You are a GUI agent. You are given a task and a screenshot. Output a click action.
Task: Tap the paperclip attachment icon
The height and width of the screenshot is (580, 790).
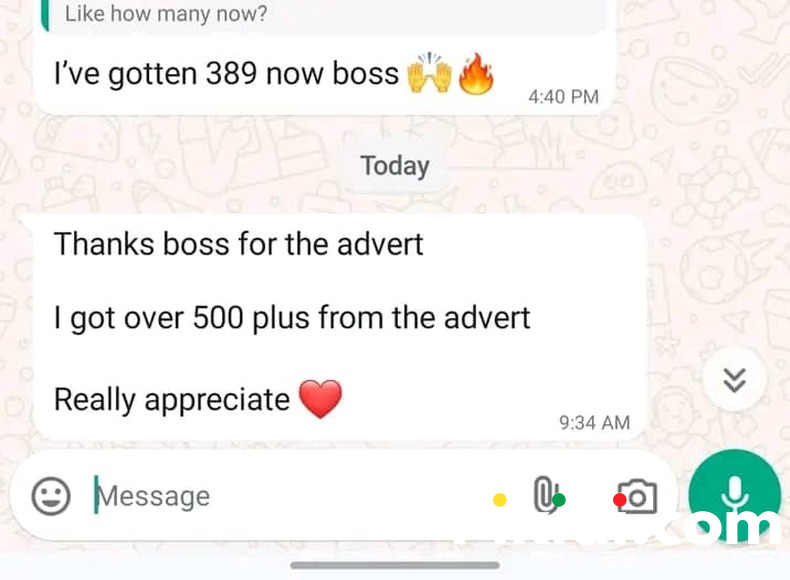pos(545,495)
